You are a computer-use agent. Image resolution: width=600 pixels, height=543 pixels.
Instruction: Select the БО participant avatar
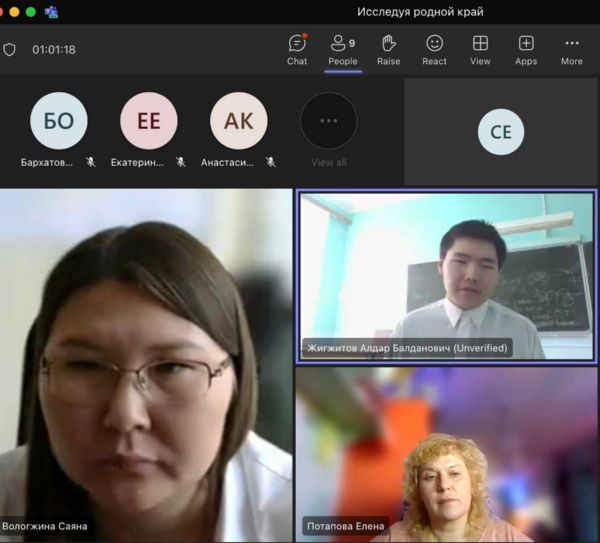(x=59, y=121)
